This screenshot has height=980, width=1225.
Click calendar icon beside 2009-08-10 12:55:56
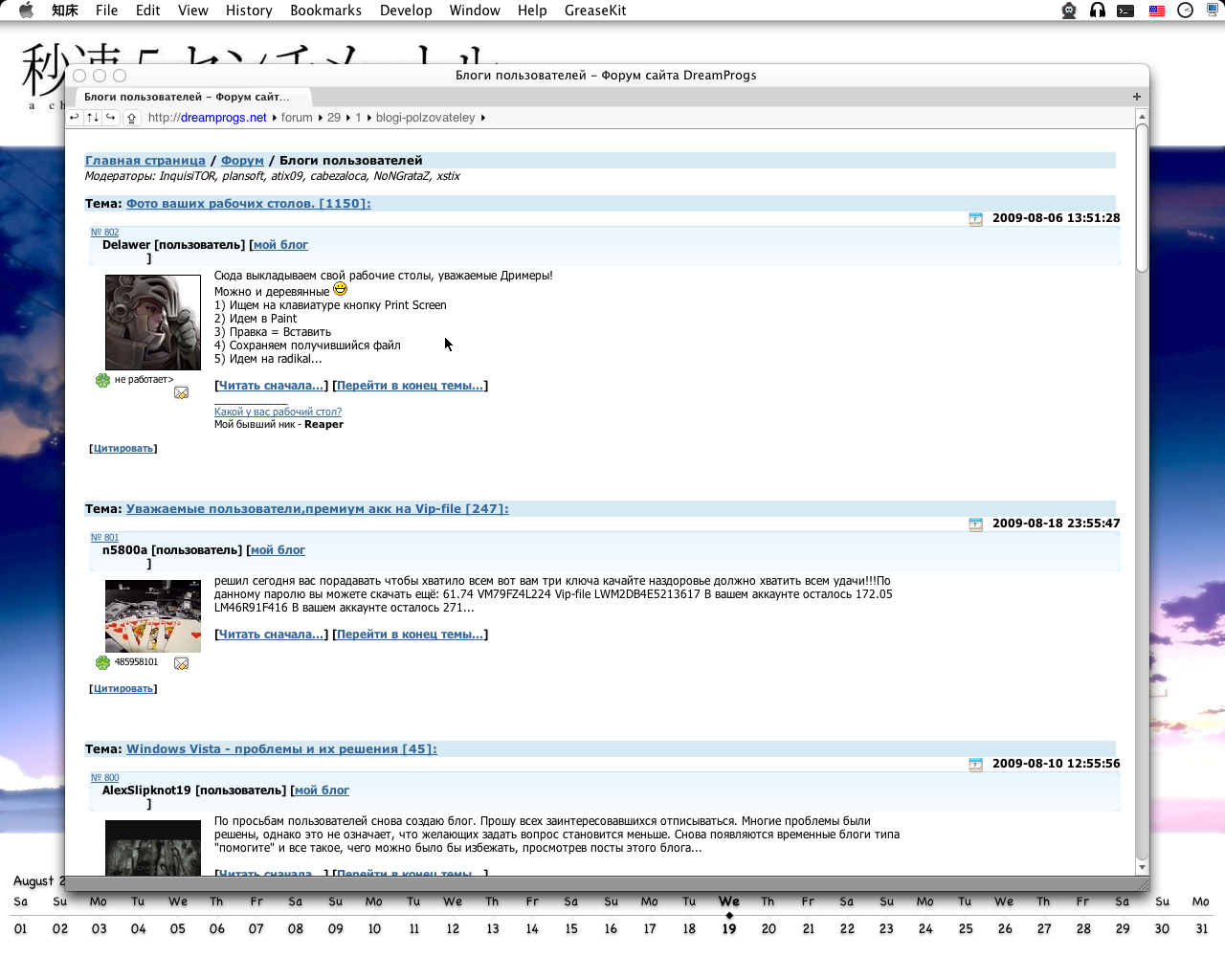pos(975,765)
